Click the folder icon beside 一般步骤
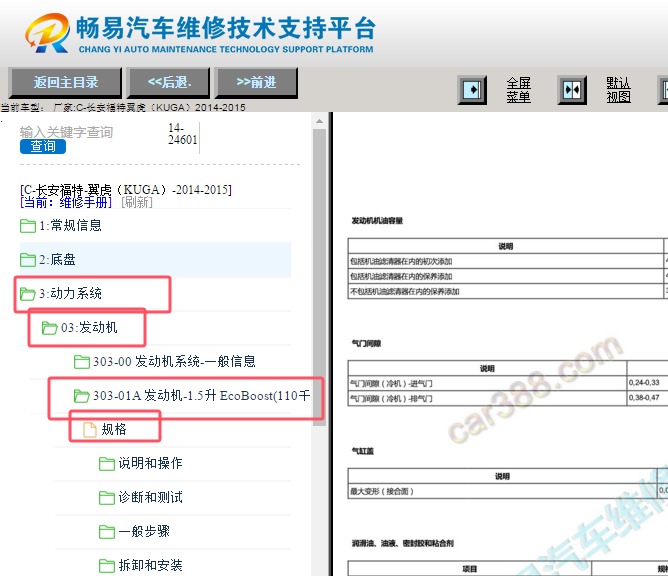 coord(107,532)
